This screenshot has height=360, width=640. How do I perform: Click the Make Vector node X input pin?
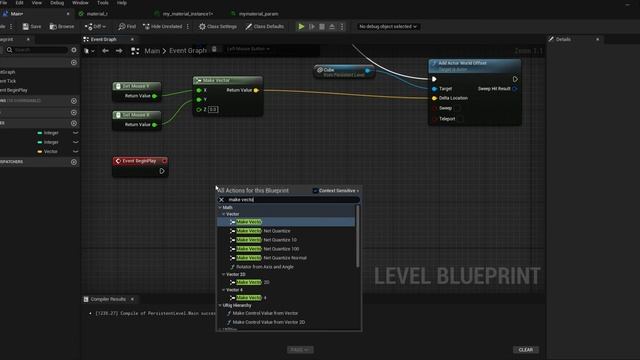point(199,90)
